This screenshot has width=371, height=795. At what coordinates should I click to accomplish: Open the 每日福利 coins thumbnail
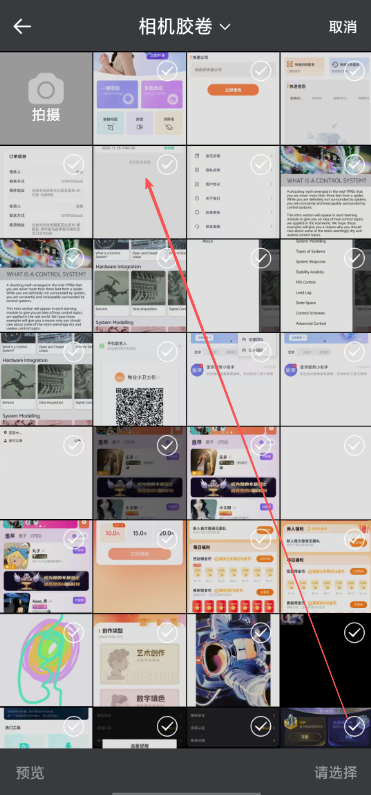(233, 566)
